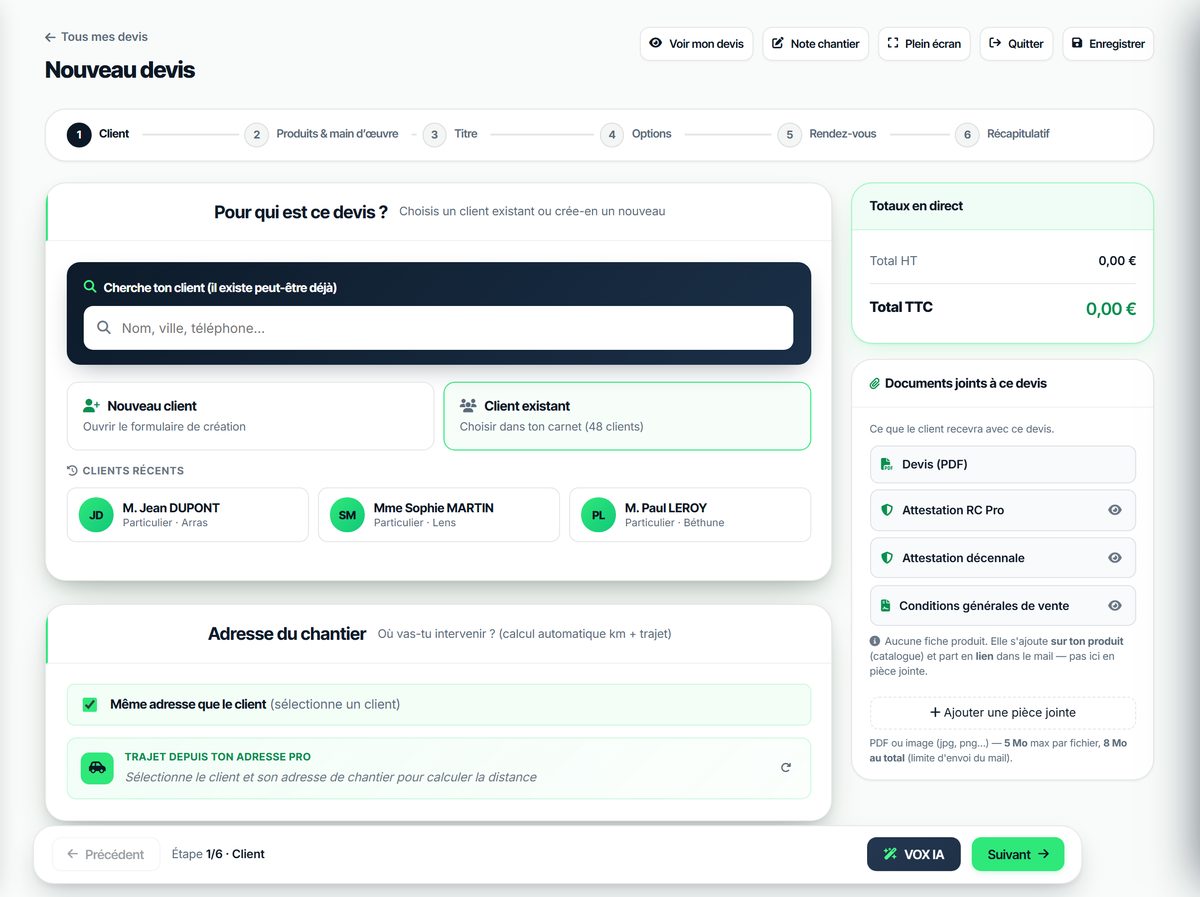
Task: Open the Note chantier editor
Action: coord(815,44)
